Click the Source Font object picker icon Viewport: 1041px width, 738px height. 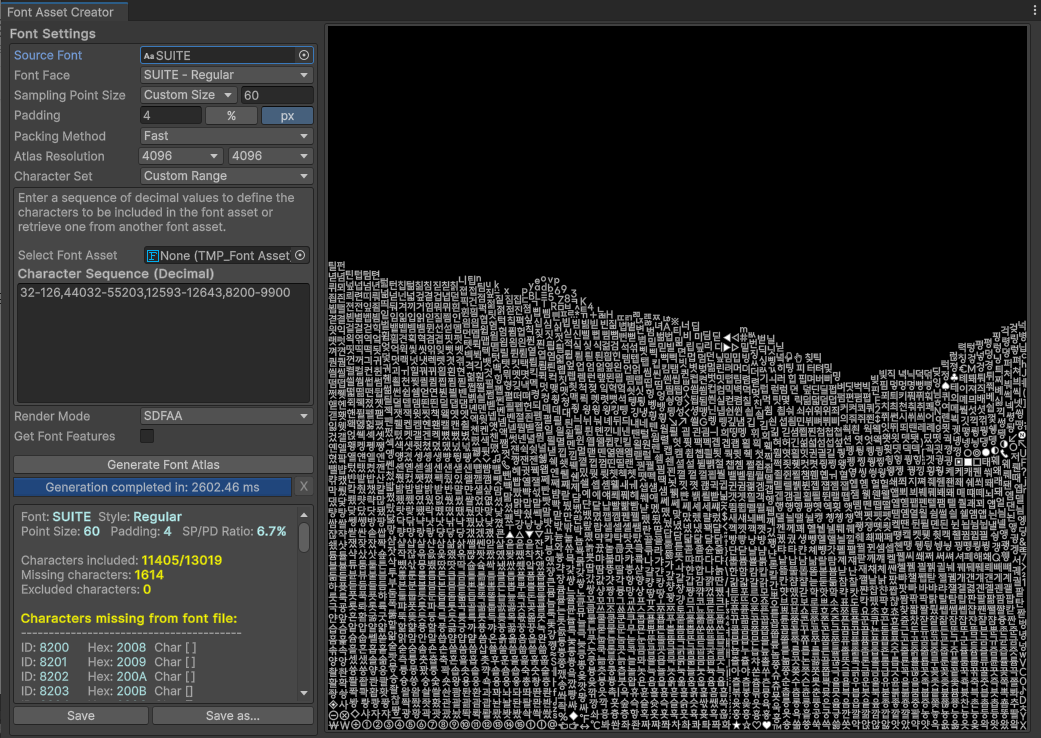[304, 55]
